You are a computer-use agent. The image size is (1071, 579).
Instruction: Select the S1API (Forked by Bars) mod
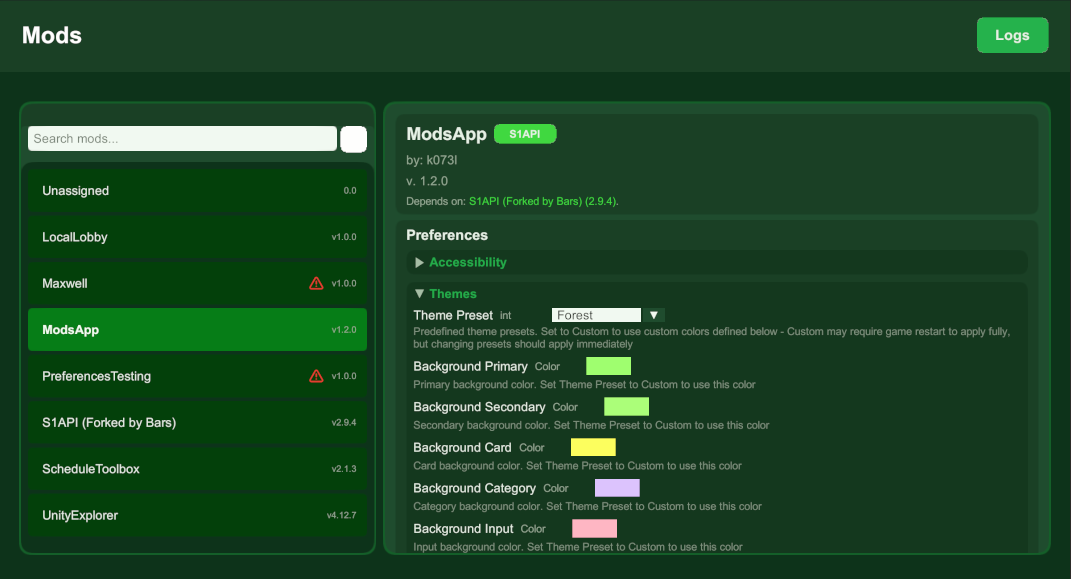pyautogui.click(x=197, y=422)
